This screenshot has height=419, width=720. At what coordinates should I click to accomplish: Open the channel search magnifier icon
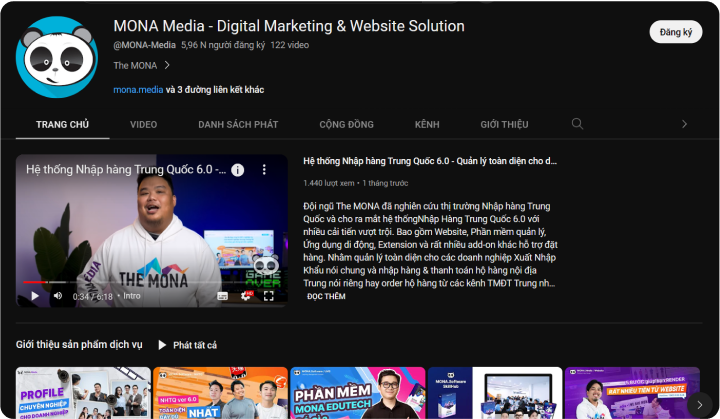coord(577,124)
